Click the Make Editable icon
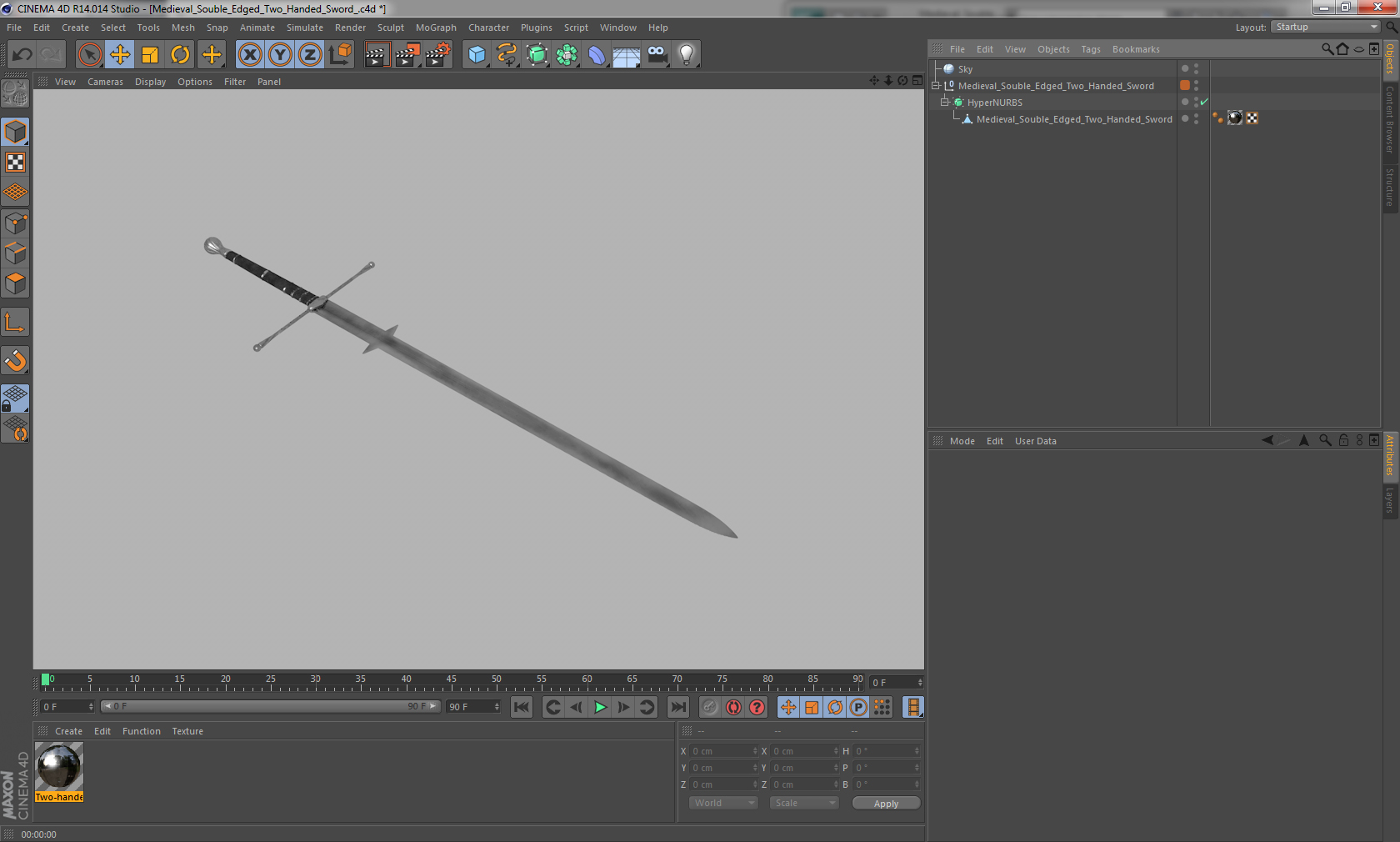Image resolution: width=1400 pixels, height=842 pixels. [x=15, y=93]
